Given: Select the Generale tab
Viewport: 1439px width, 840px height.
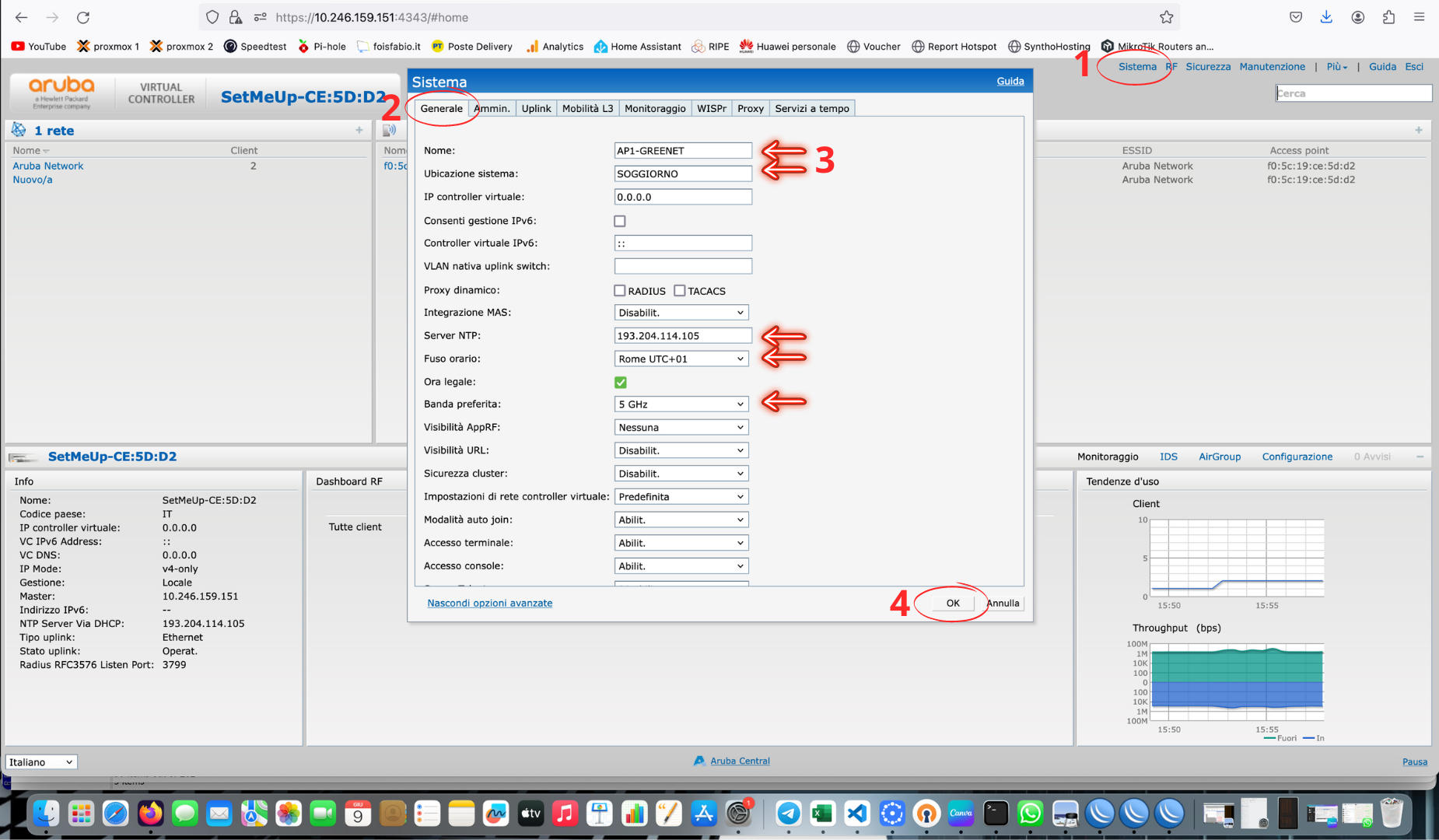Looking at the screenshot, I should [x=441, y=108].
